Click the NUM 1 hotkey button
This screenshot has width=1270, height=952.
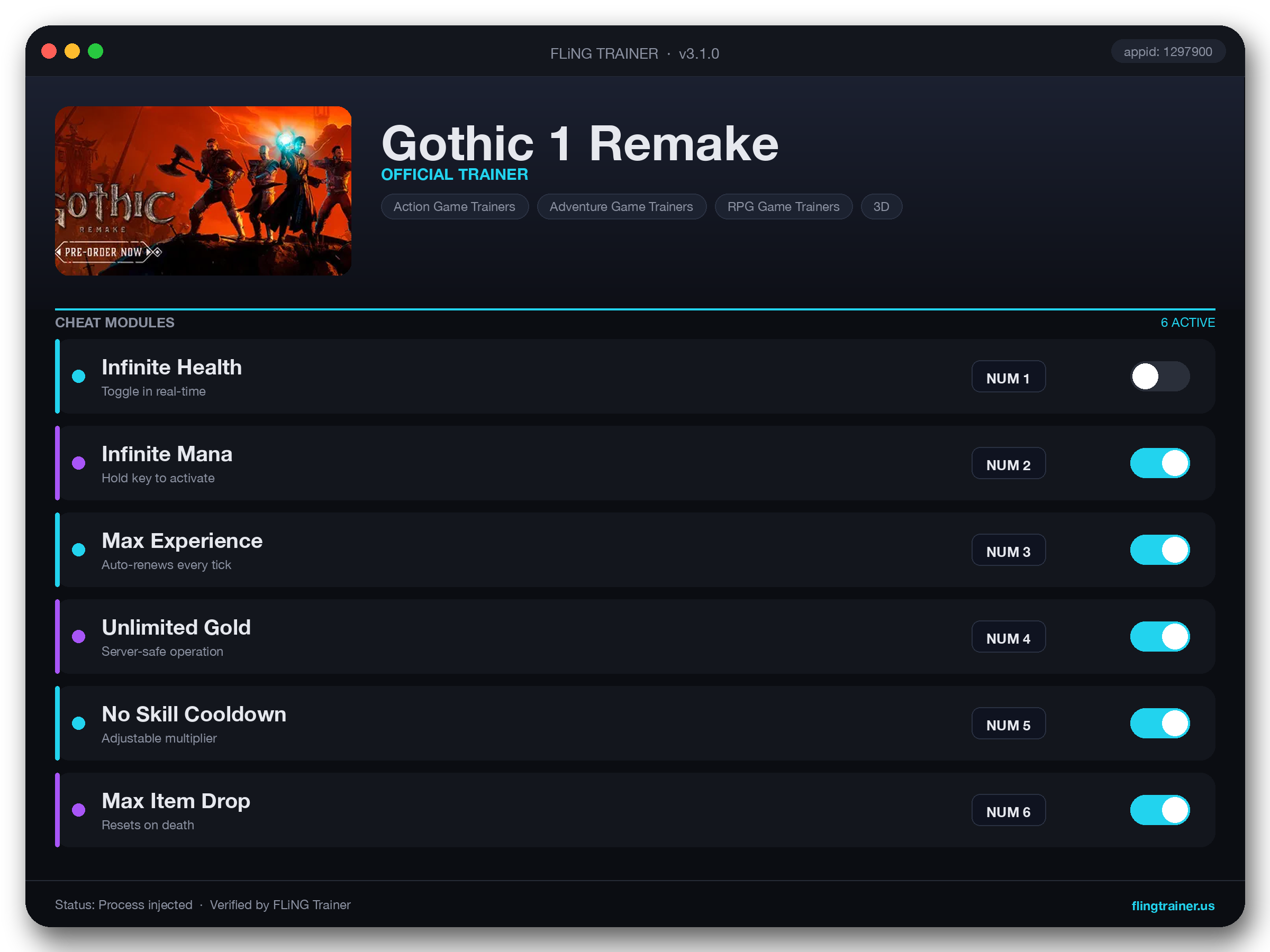pyautogui.click(x=1008, y=377)
